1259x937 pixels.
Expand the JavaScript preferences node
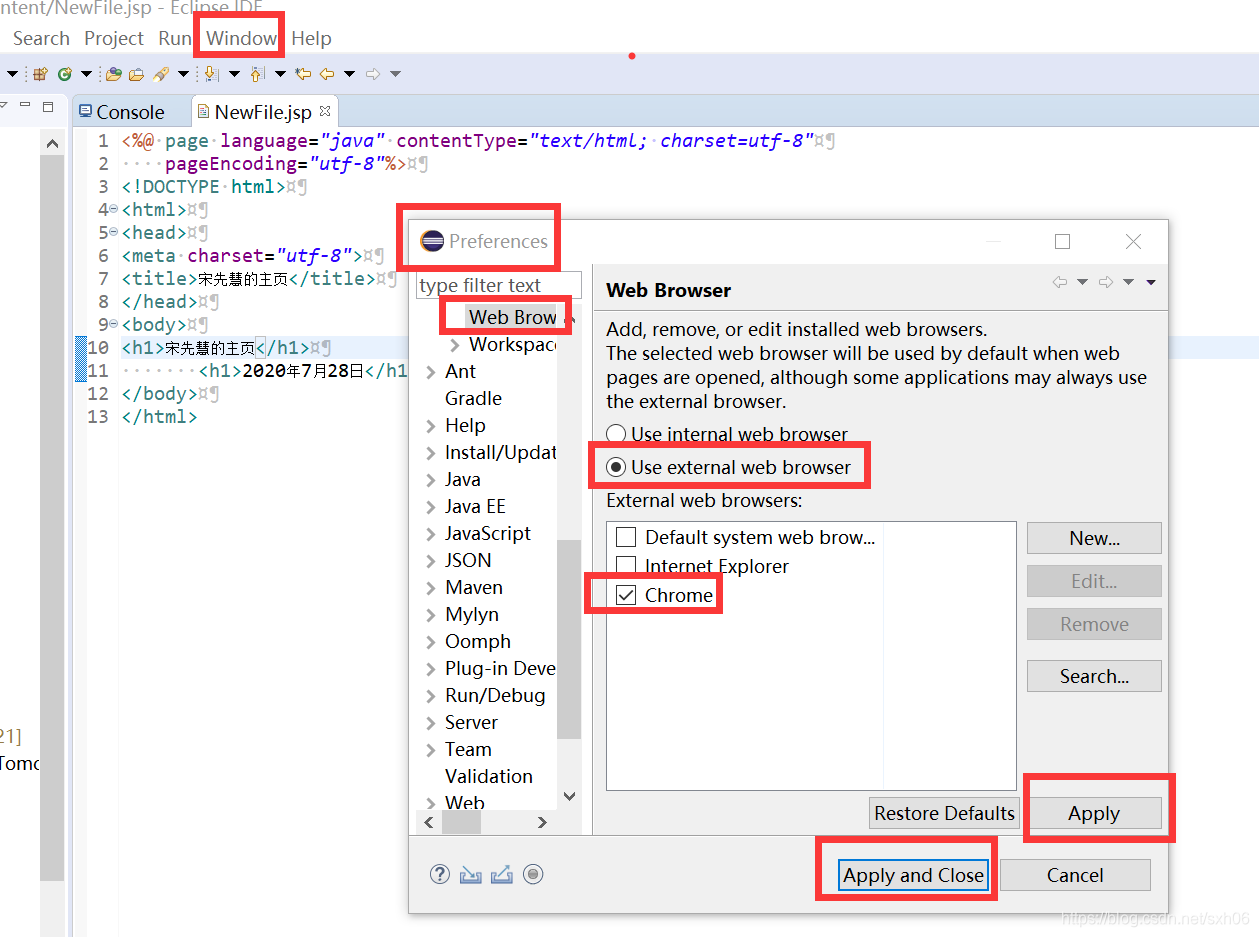[431, 534]
